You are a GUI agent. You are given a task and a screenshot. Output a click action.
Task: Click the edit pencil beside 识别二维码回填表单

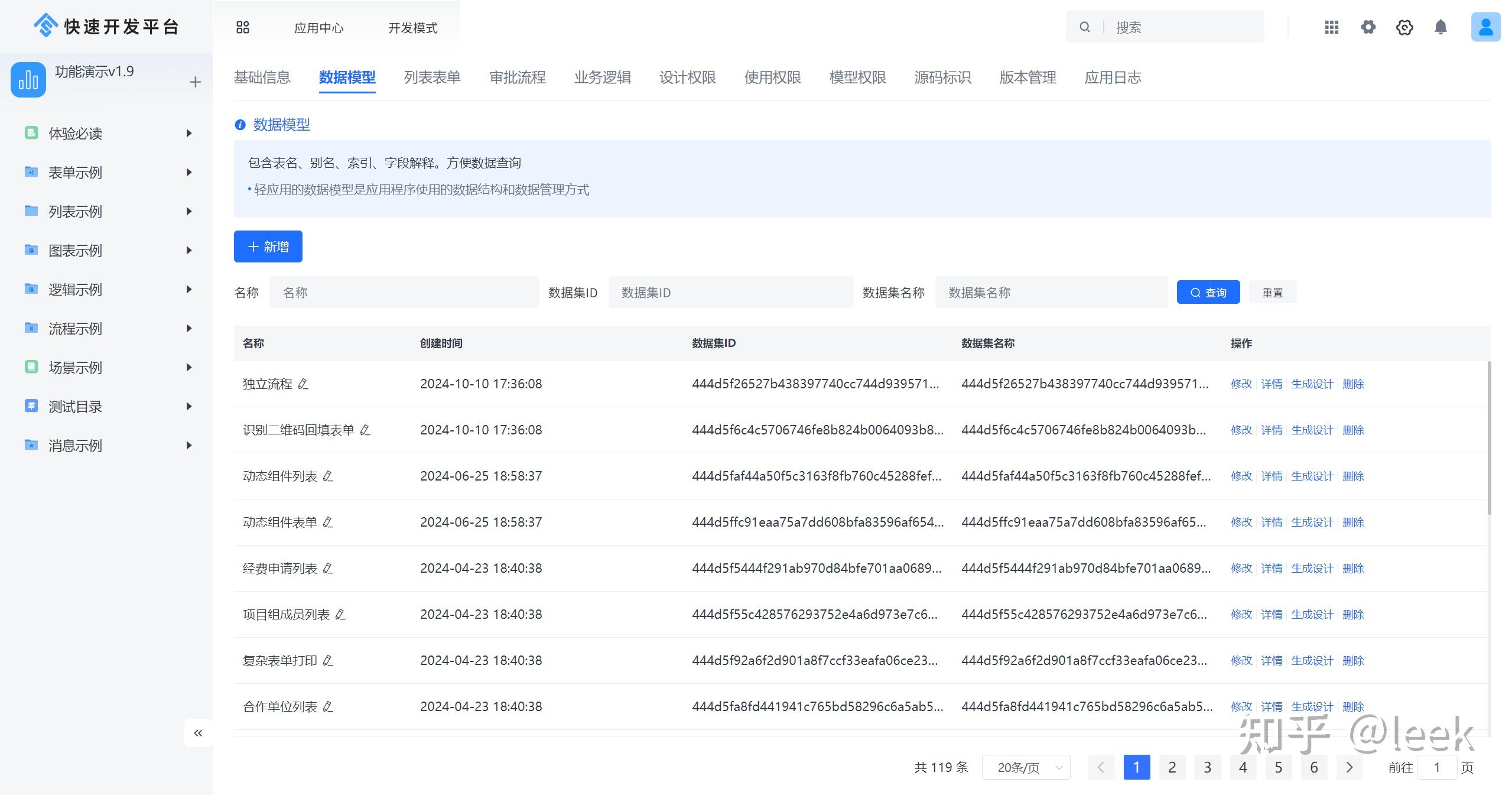(365, 430)
